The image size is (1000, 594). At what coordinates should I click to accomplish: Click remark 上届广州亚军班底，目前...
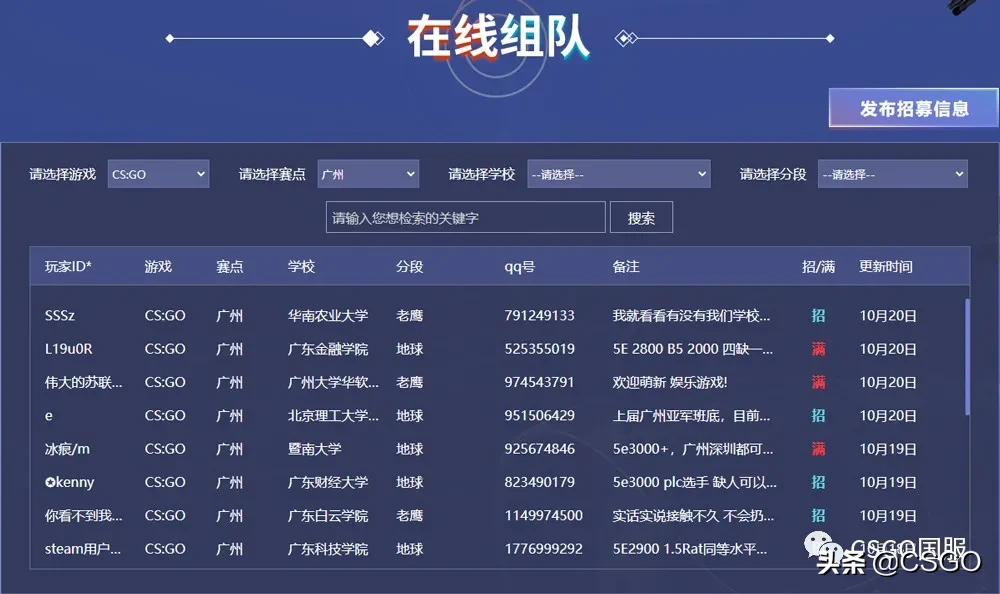pos(691,416)
